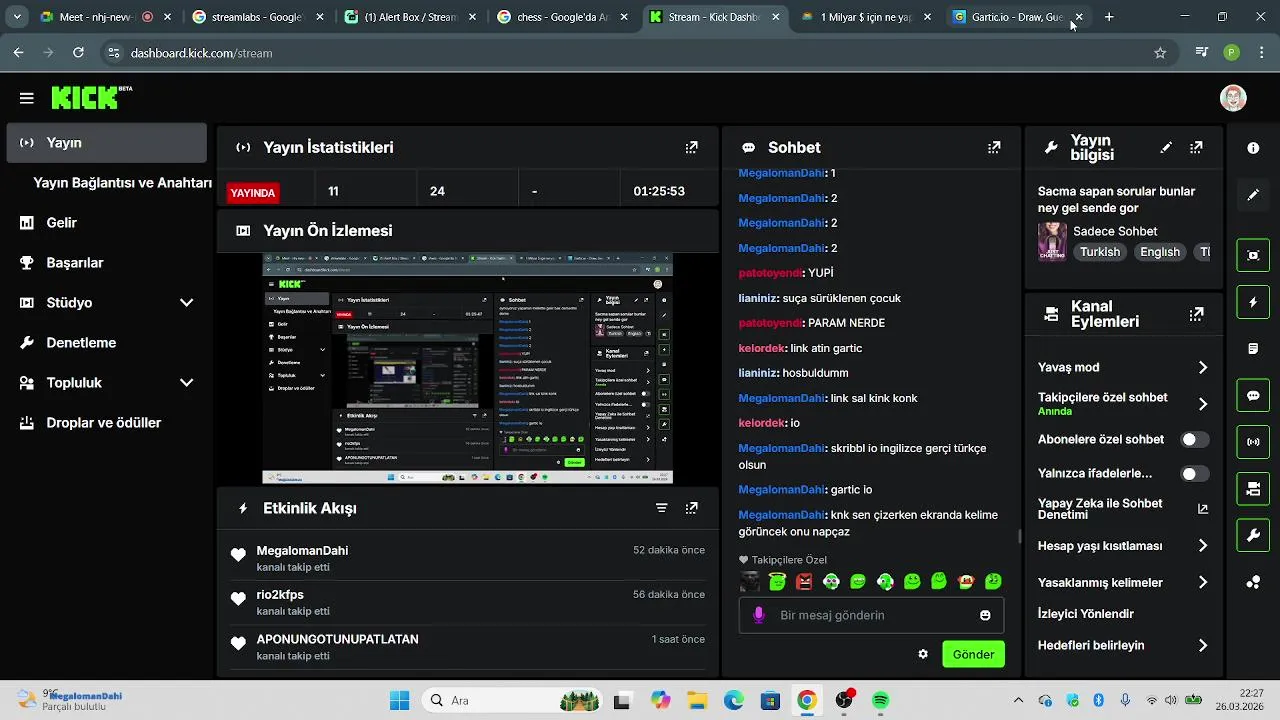
Task: Expand the Topluluk sidebar section
Action: tap(186, 382)
